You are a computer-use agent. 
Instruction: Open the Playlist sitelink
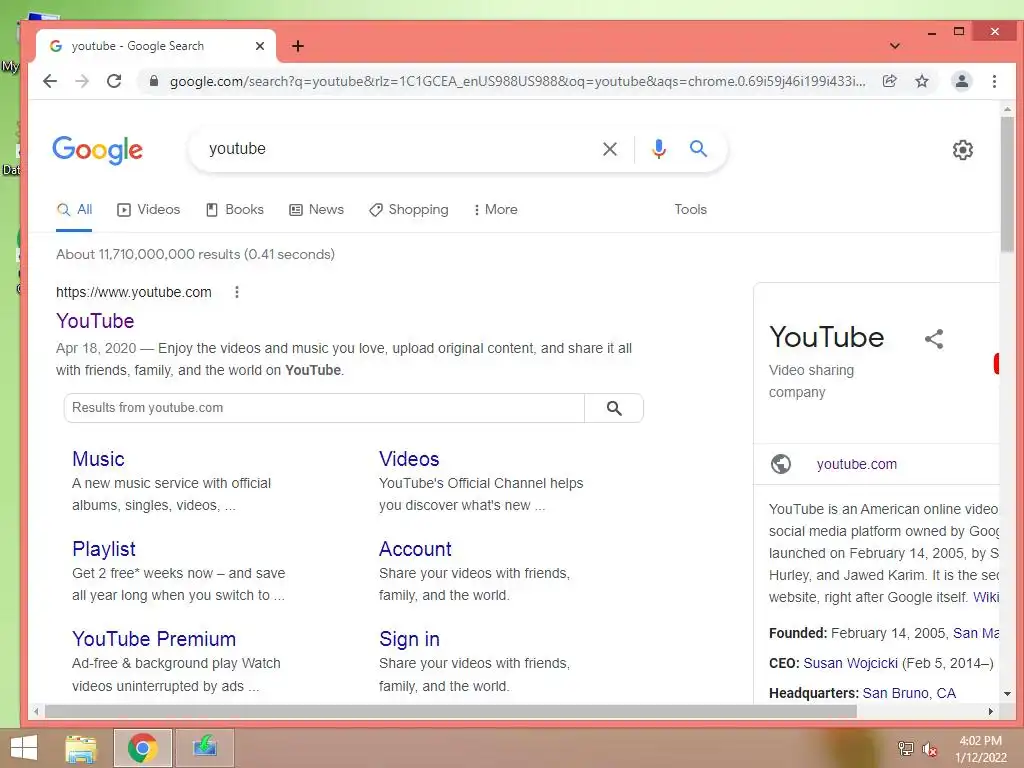tap(104, 549)
